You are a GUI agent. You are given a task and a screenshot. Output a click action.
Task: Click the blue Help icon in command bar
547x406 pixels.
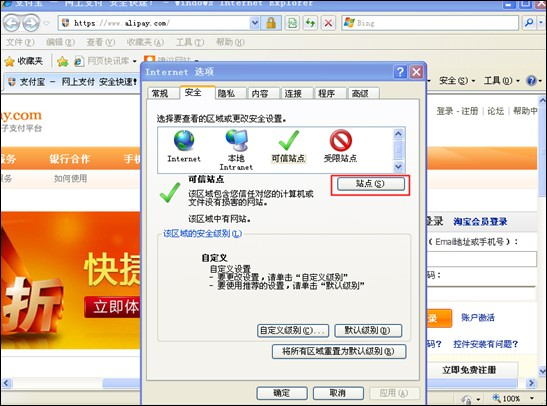tap(531, 81)
